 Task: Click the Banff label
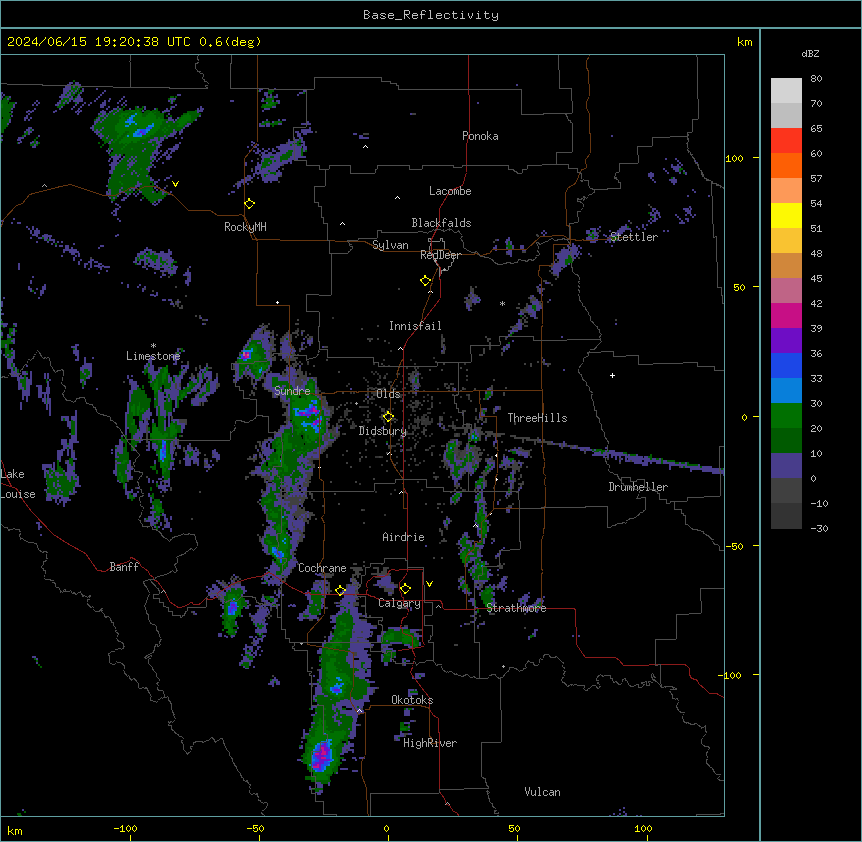click(x=124, y=567)
